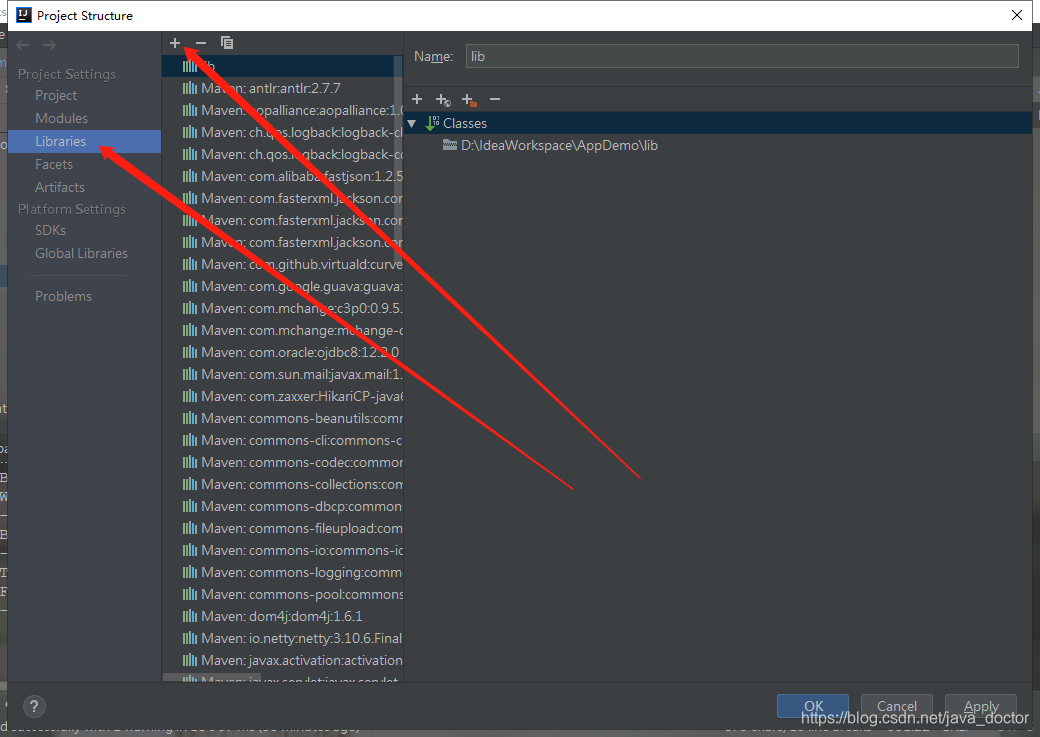Select Maven: commons-codec library

click(283, 462)
